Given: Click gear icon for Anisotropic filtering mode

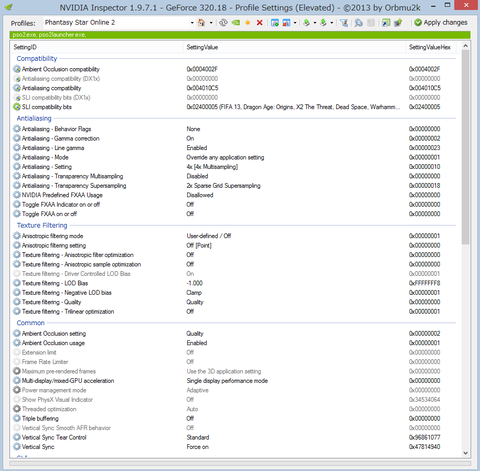Looking at the screenshot, I should pos(17,236).
